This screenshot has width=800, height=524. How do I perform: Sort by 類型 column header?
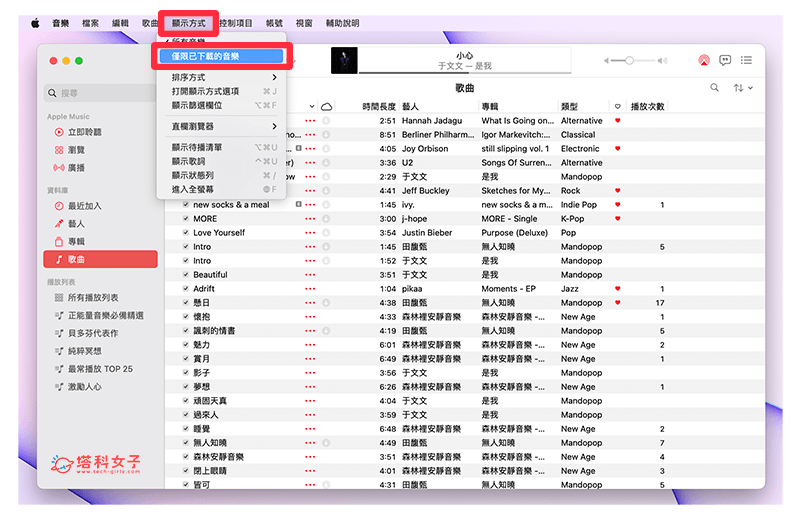tap(569, 107)
